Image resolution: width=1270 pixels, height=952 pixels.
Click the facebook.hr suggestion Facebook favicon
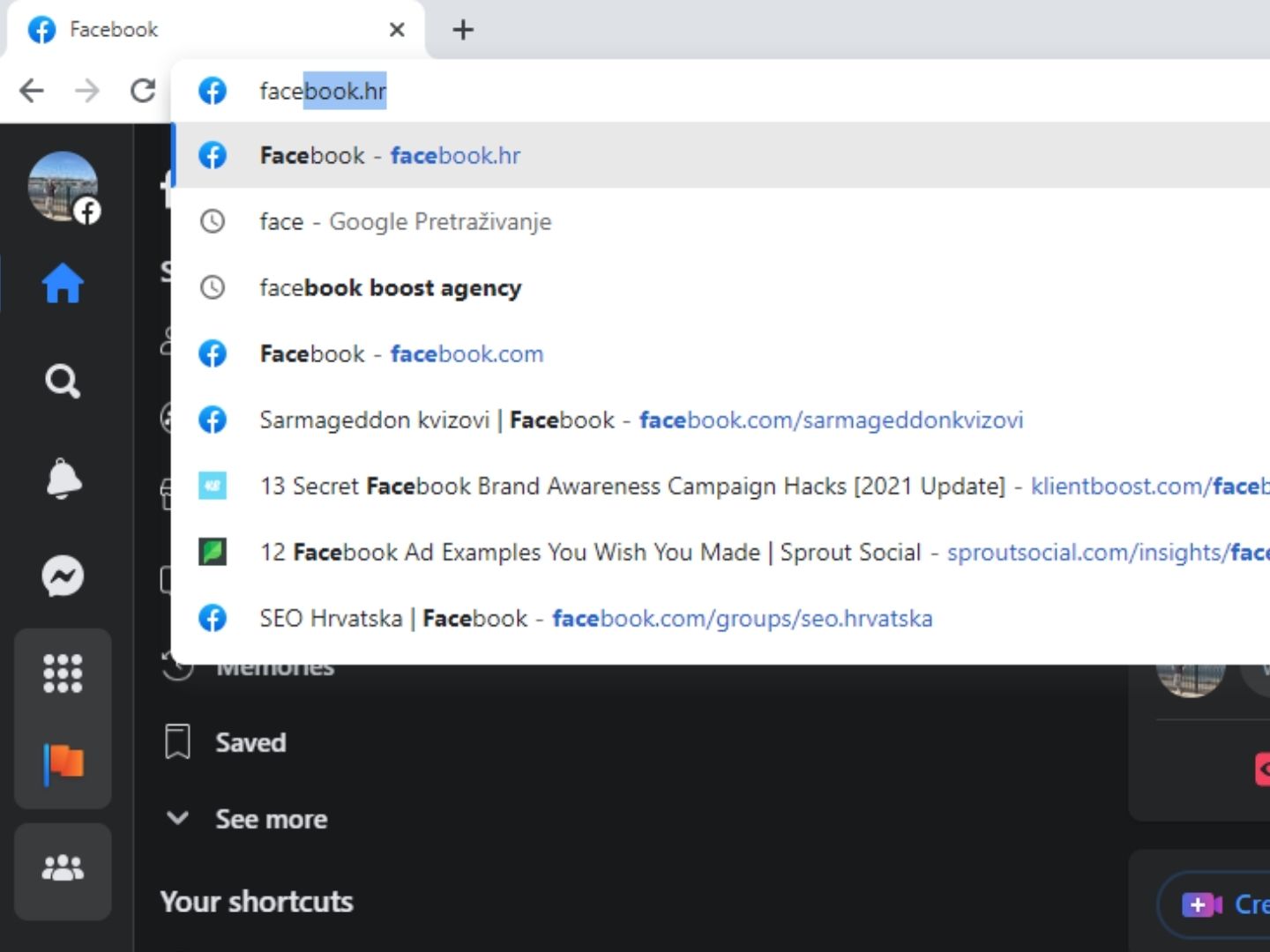click(x=212, y=155)
